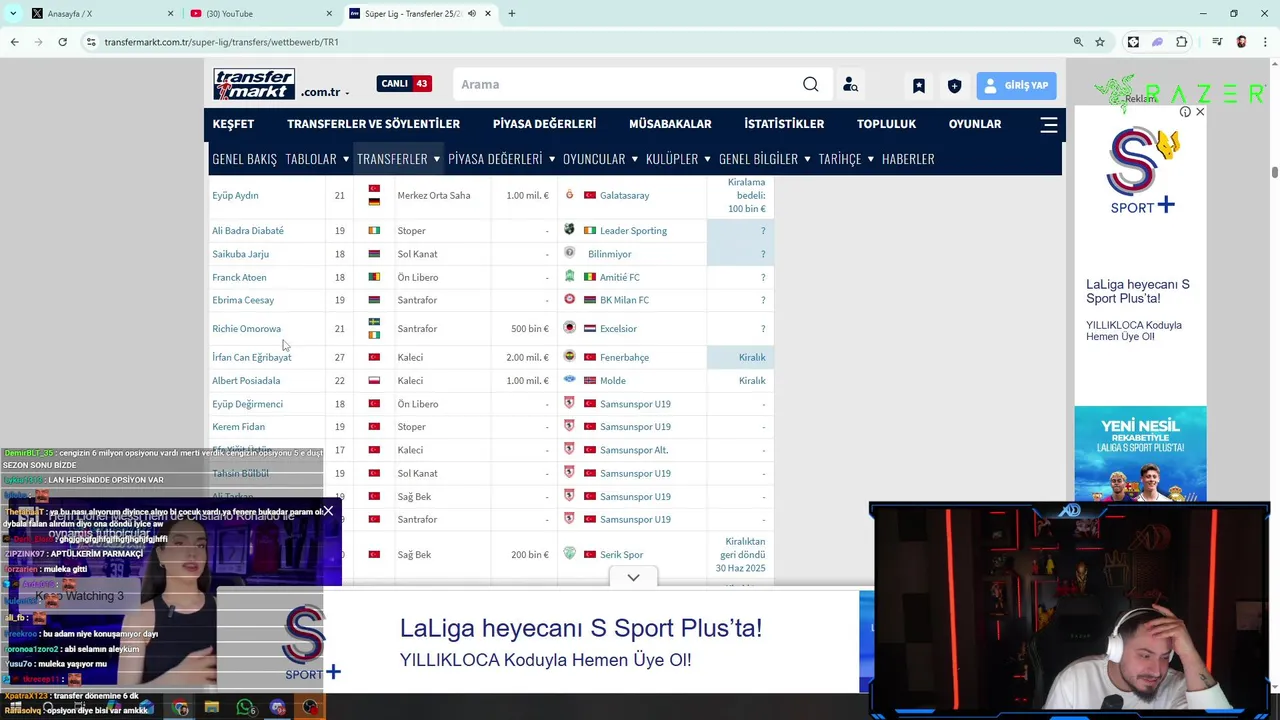Open WhatsApp from the taskbar
The height and width of the screenshot is (720, 1280).
click(245, 708)
